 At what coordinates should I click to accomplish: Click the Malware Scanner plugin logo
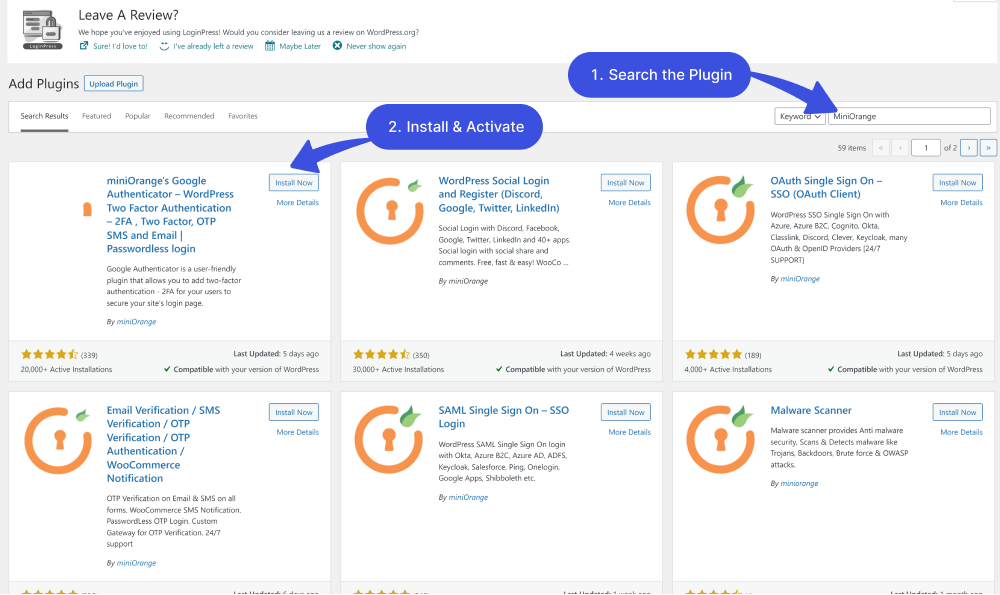[721, 439]
